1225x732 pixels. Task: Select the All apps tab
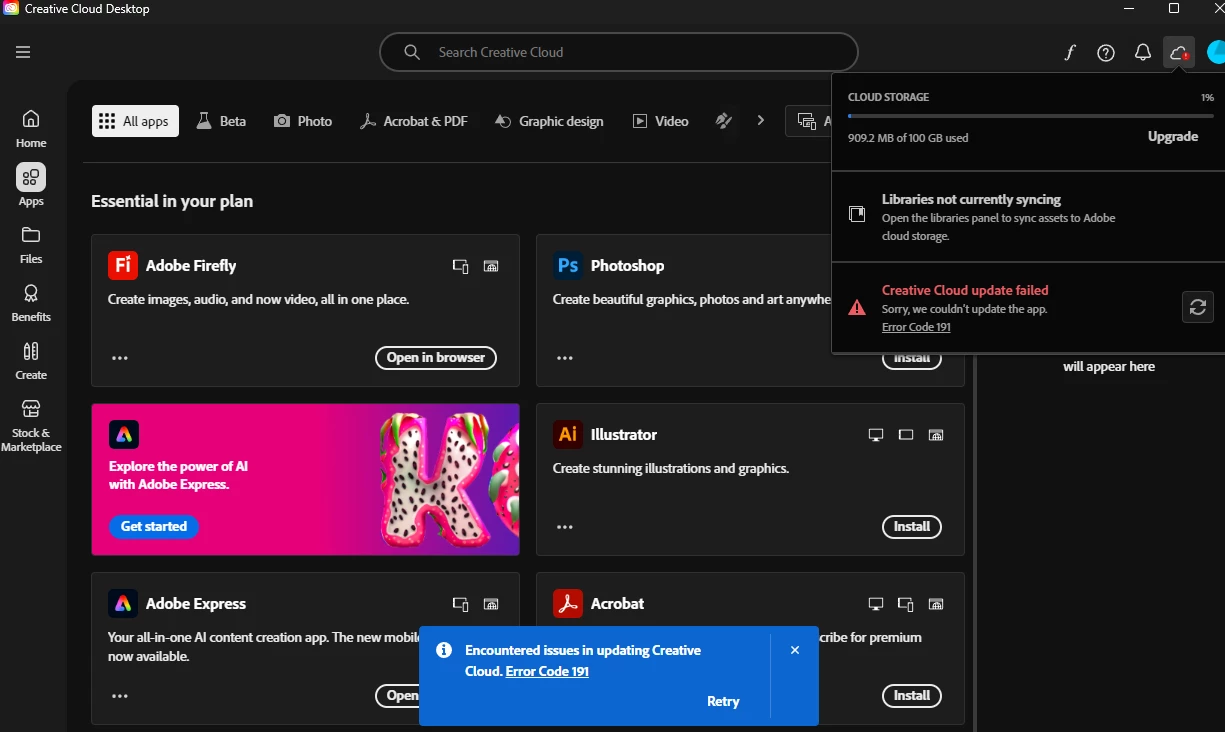135,121
